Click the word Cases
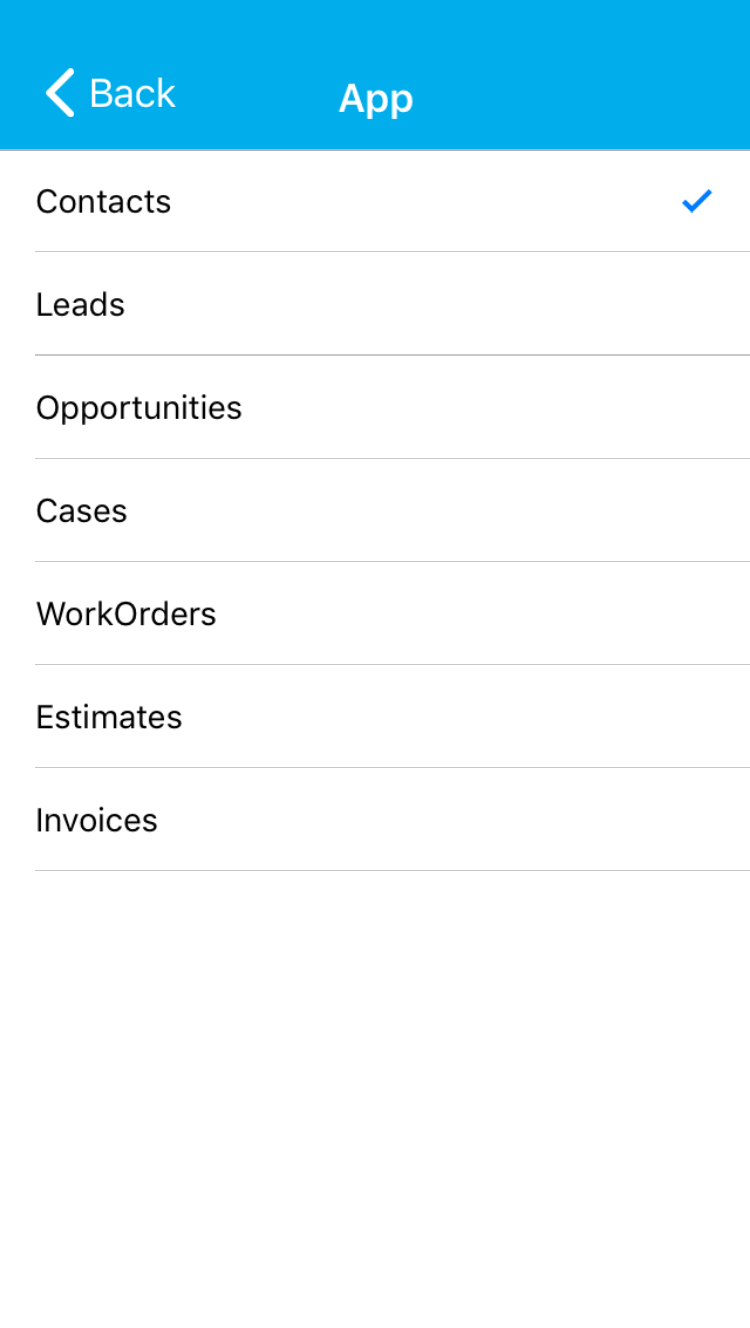The height and width of the screenshot is (1328, 750). (x=81, y=511)
